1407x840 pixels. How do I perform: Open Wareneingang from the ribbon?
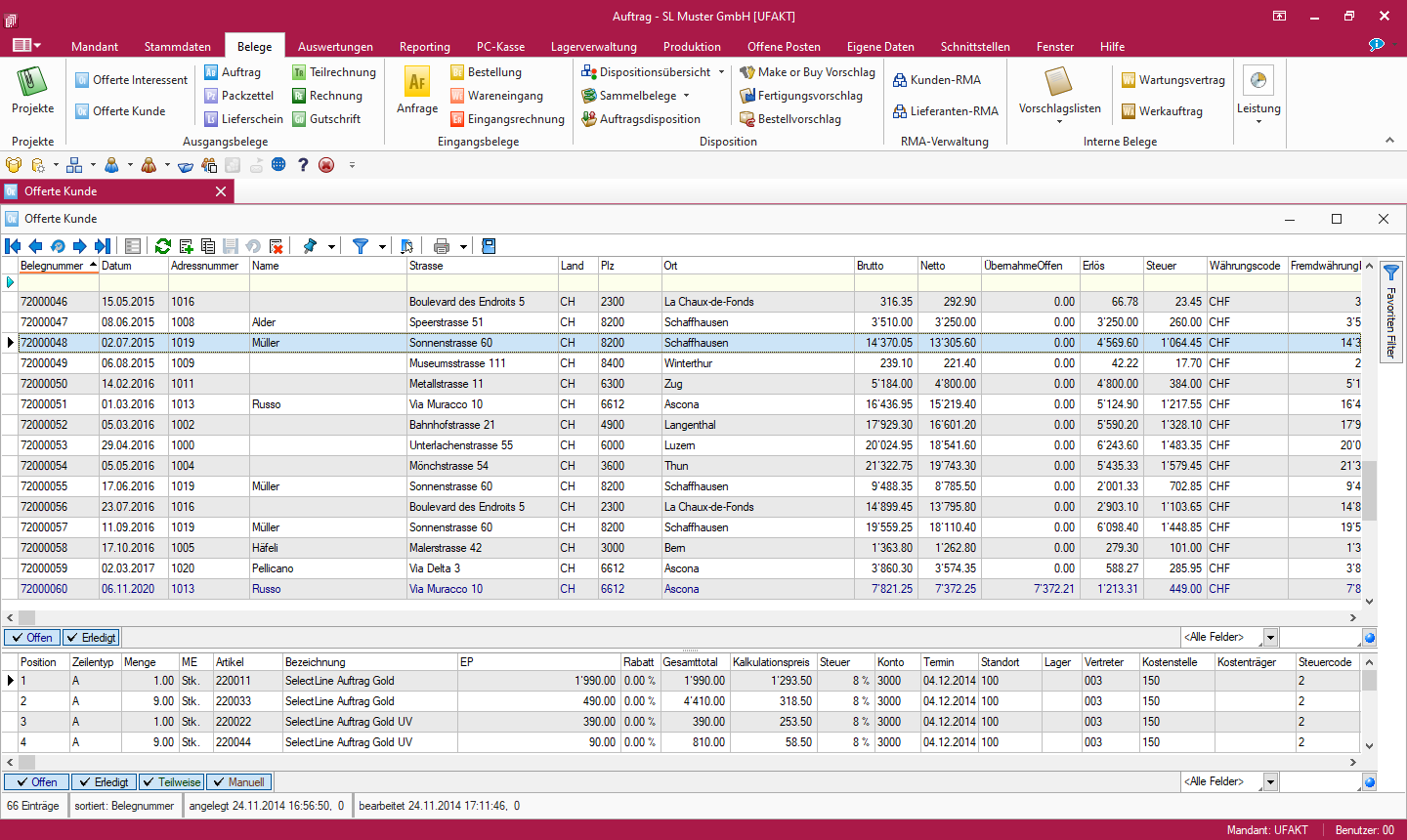[x=496, y=96]
